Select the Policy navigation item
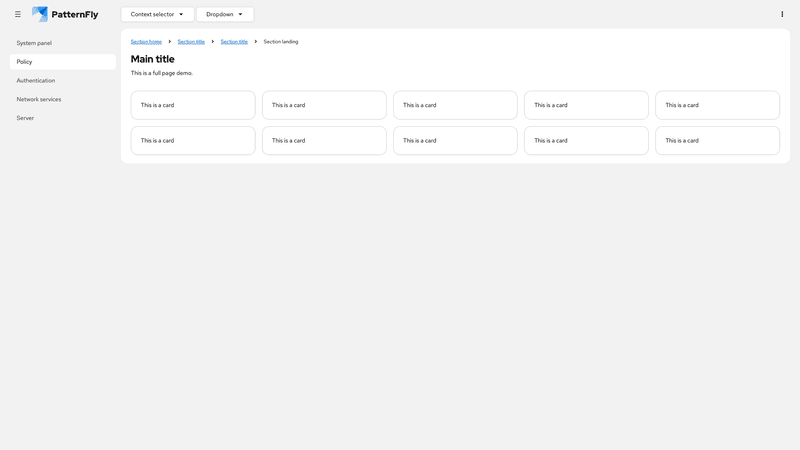The width and height of the screenshot is (800, 450). click(x=25, y=62)
